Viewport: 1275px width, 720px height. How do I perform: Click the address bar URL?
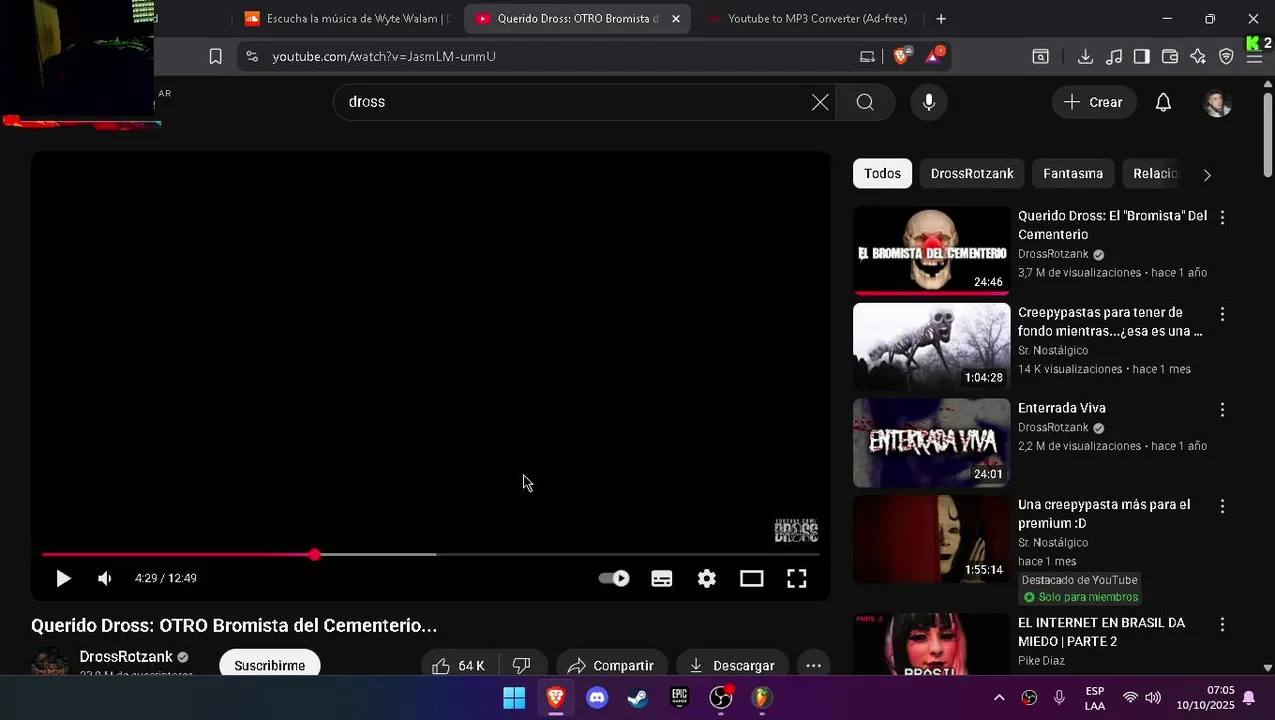click(x=384, y=56)
